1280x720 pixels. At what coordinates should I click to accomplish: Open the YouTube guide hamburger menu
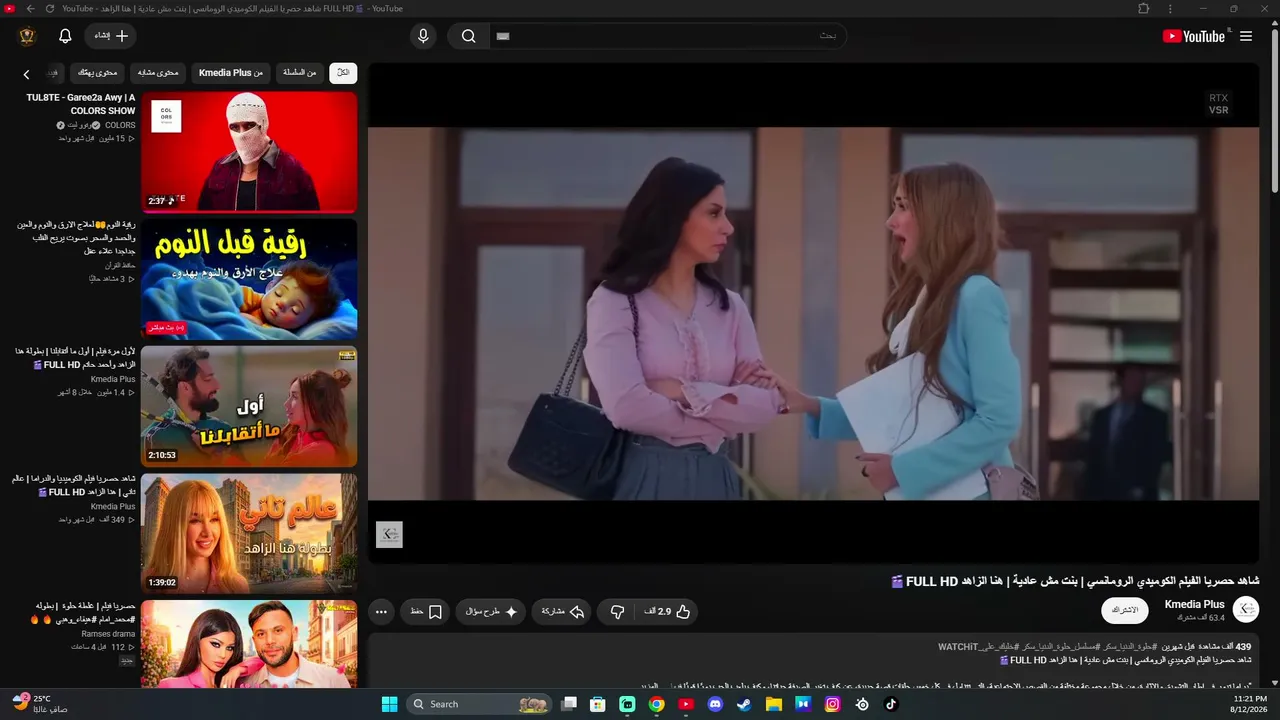(1246, 36)
